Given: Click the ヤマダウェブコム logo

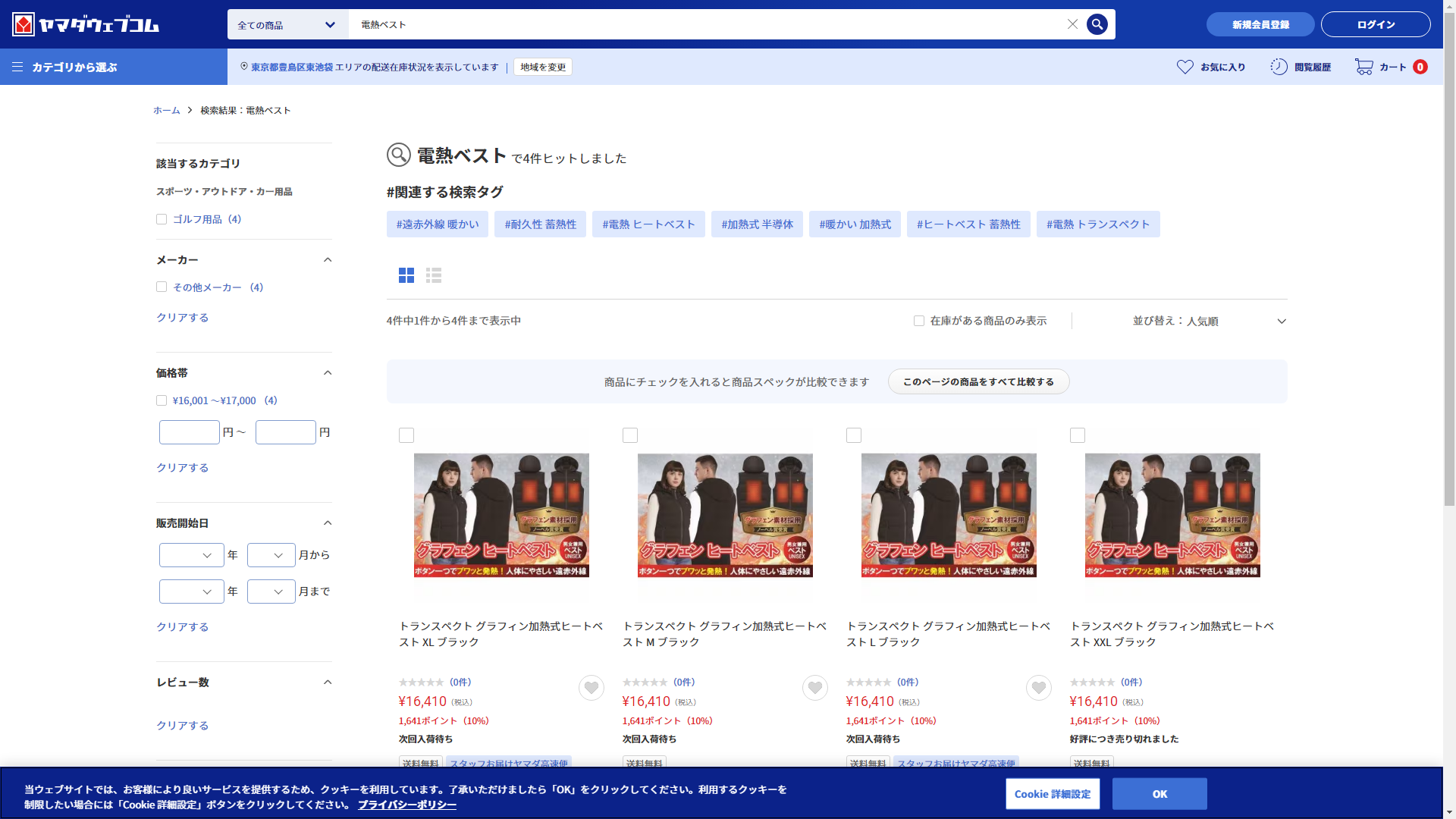Looking at the screenshot, I should [x=86, y=24].
